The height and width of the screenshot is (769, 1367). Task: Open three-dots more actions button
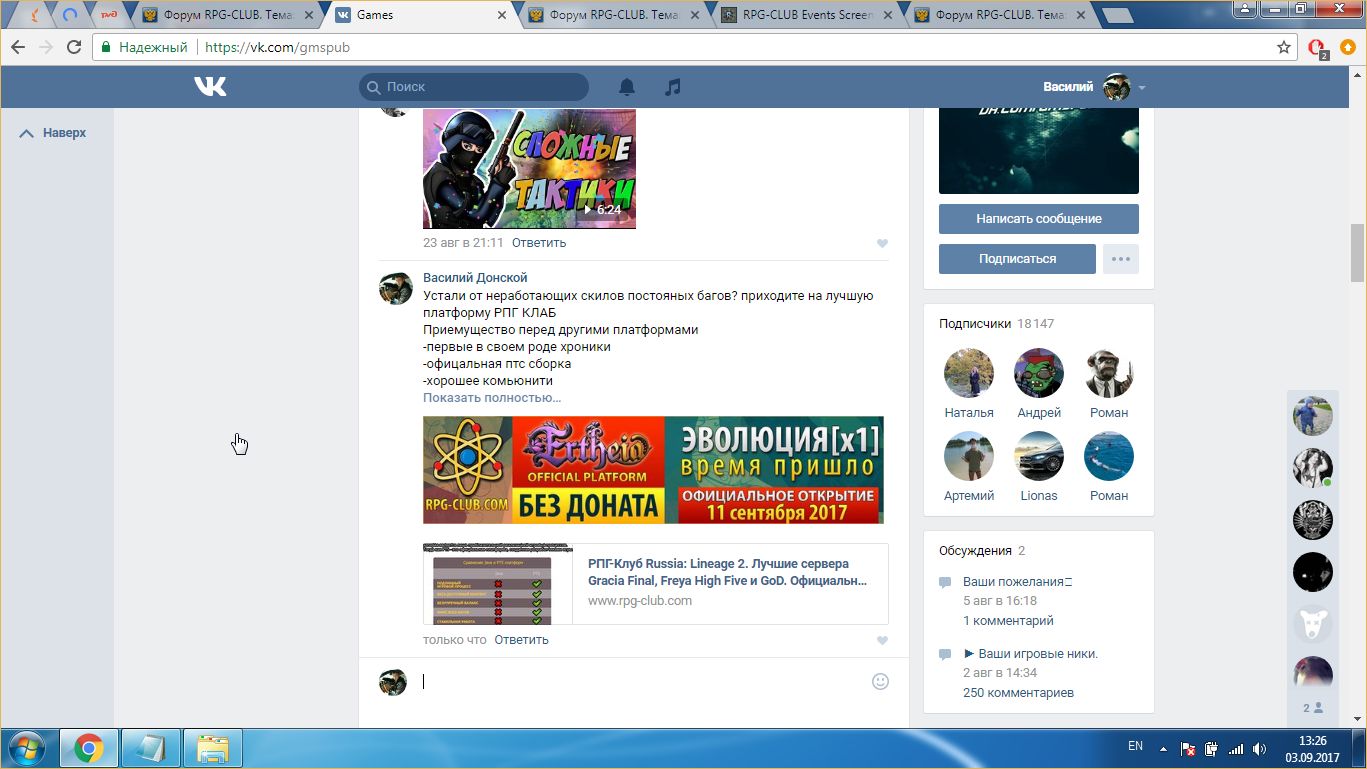1121,259
